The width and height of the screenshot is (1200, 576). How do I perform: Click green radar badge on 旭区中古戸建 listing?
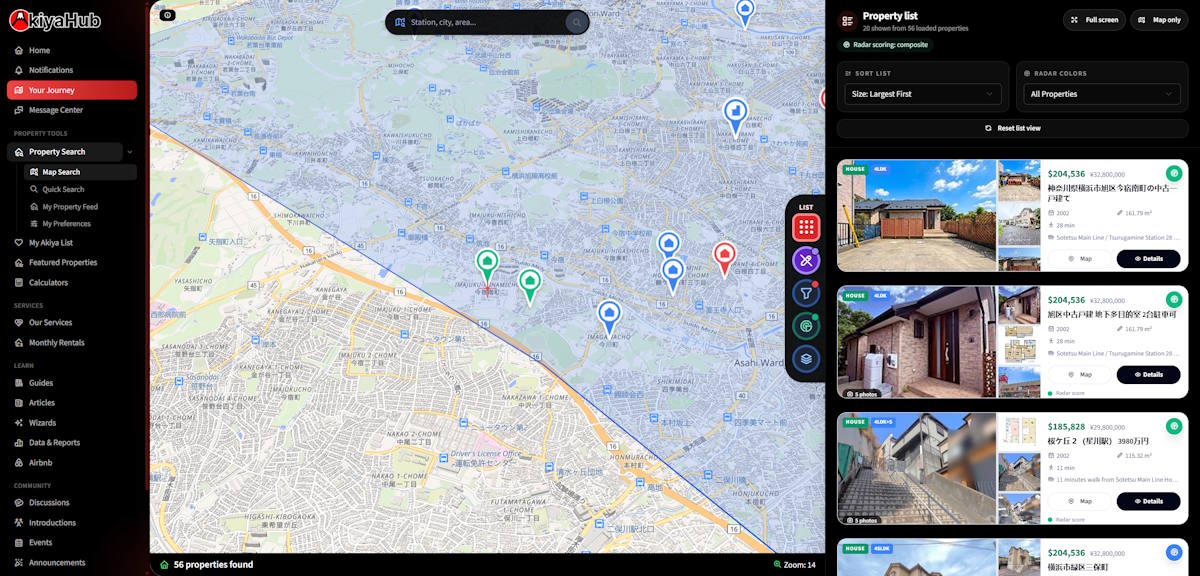[1174, 299]
